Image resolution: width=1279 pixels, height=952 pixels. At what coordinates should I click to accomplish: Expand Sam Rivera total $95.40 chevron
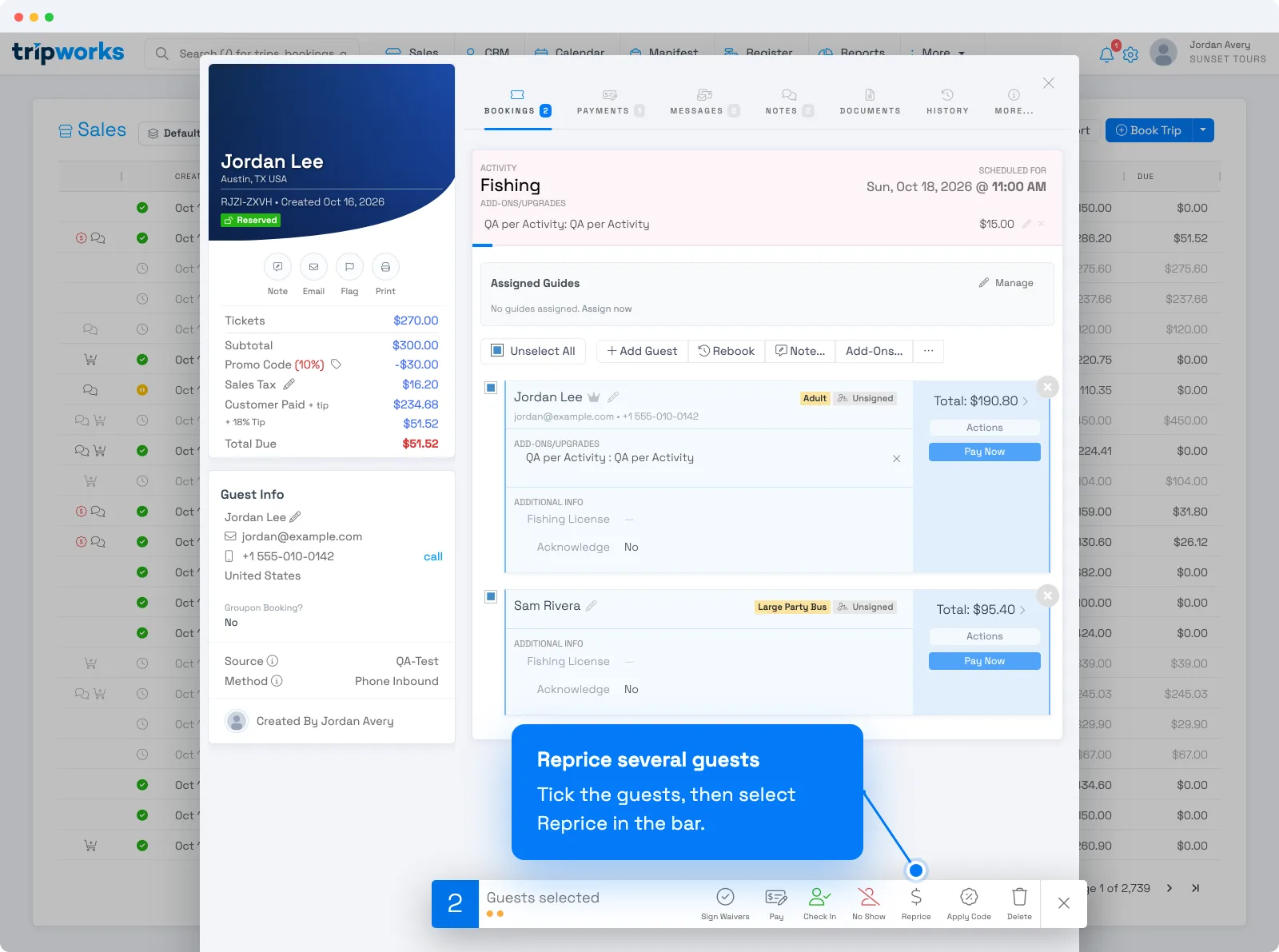1022,610
